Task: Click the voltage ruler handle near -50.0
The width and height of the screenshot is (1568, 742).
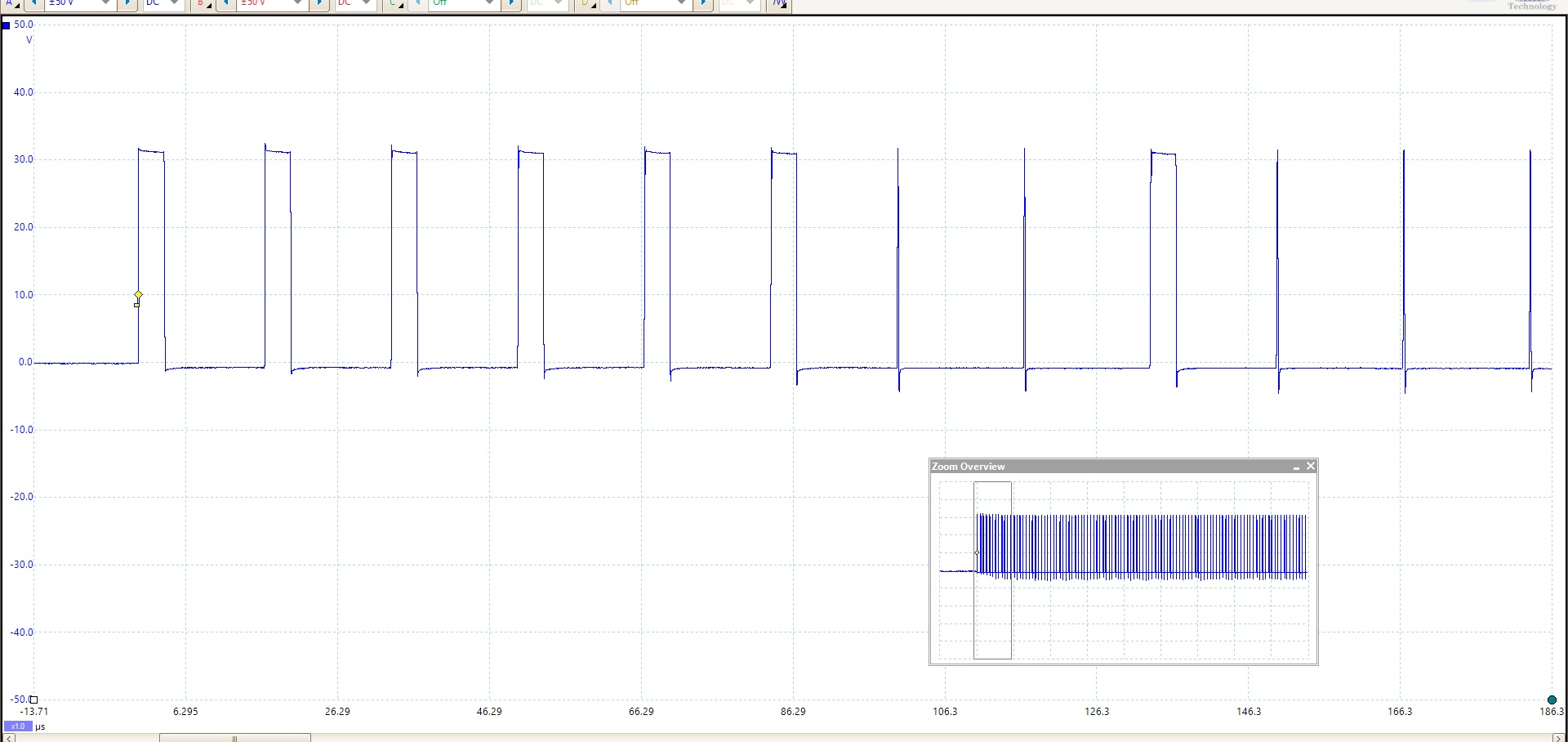Action: click(33, 700)
